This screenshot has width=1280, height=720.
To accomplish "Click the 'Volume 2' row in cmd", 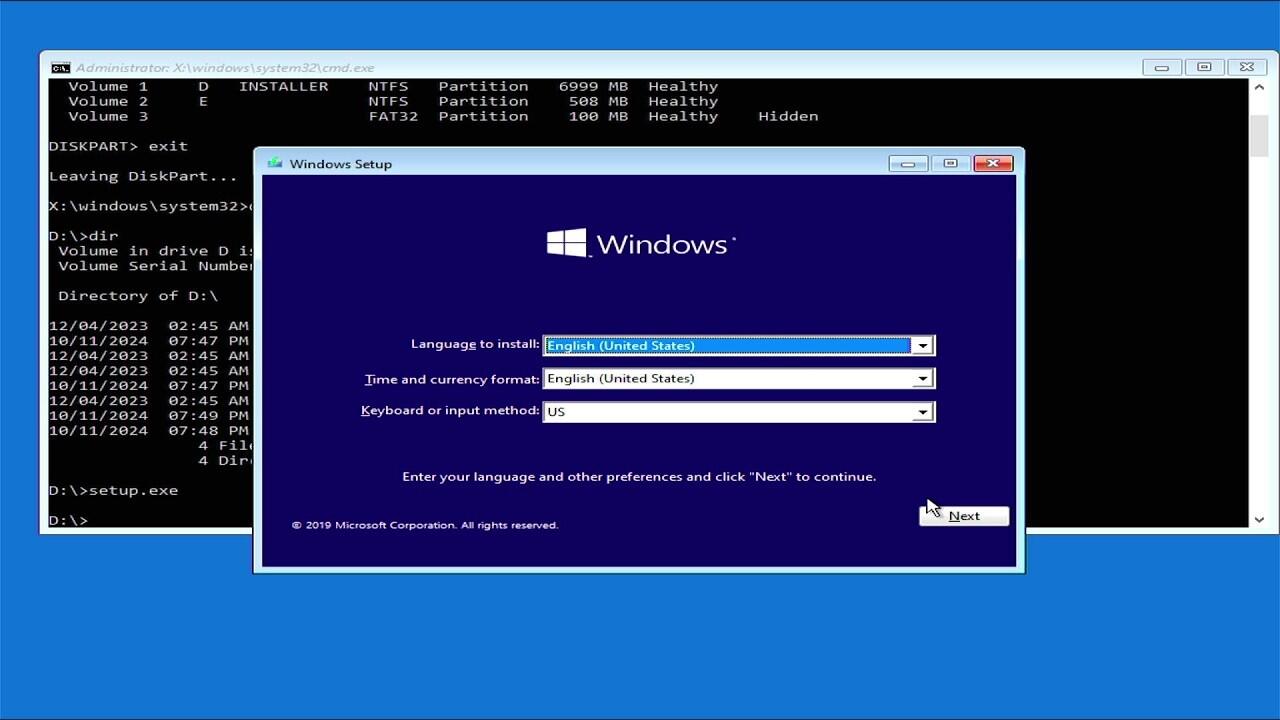I will pos(393,101).
